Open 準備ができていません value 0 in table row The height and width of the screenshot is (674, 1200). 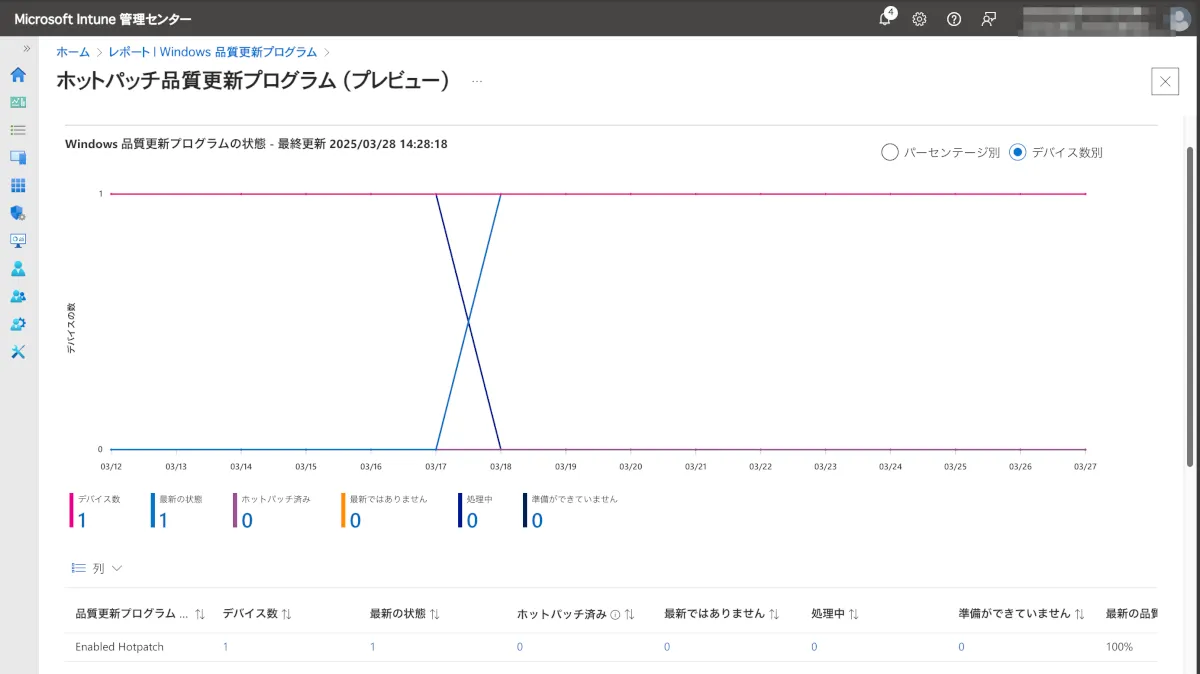point(961,647)
